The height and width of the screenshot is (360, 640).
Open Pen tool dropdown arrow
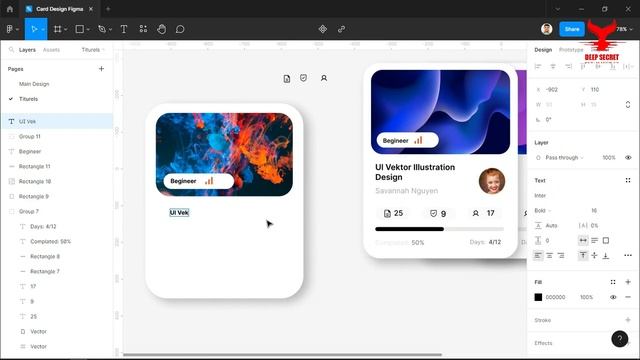tap(109, 29)
